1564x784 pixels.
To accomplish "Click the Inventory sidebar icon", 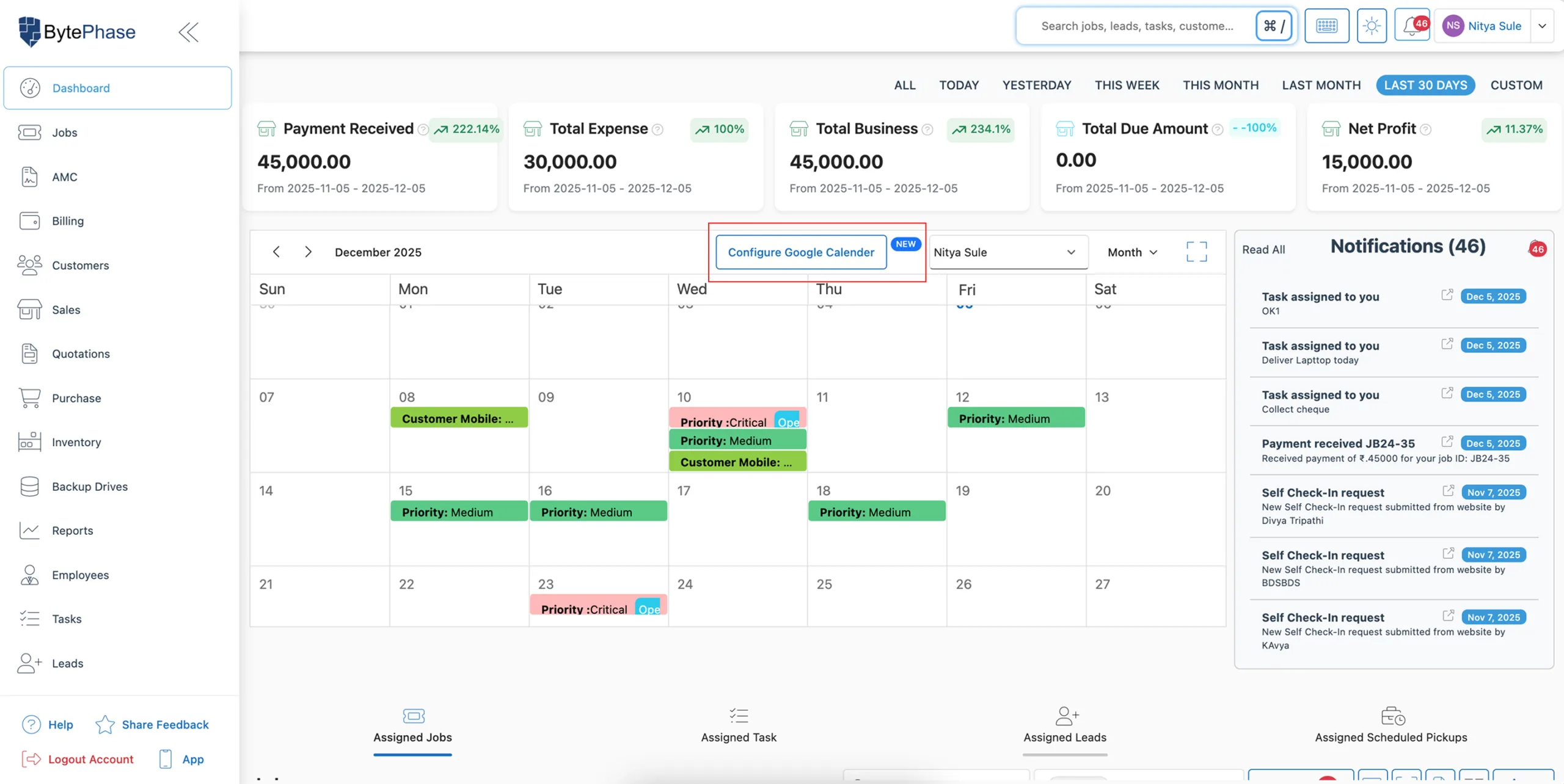I will click(x=29, y=441).
